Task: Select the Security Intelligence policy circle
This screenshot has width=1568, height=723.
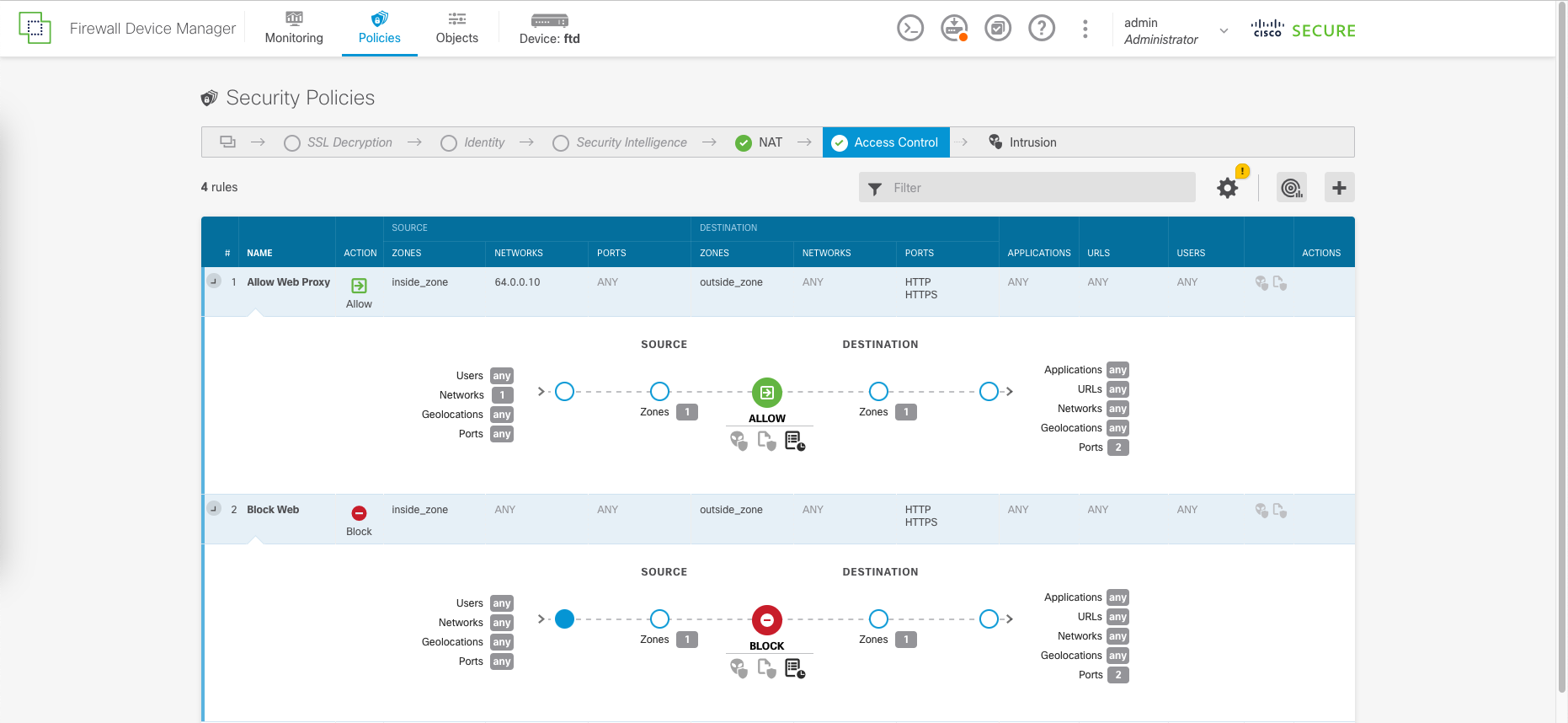Action: (x=561, y=143)
